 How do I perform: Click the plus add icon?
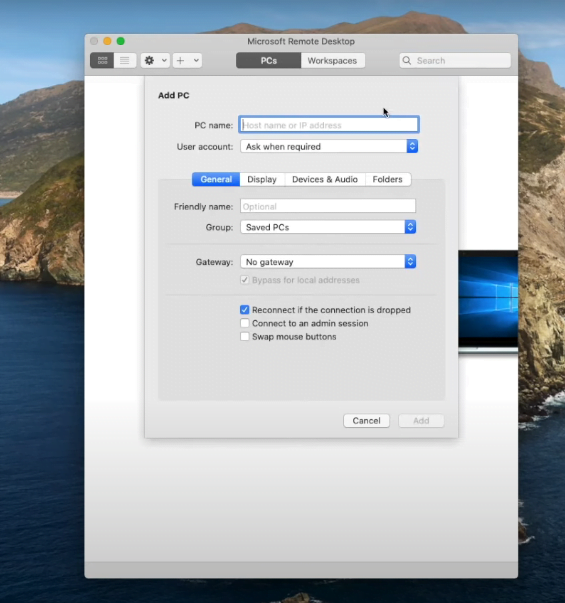point(180,60)
